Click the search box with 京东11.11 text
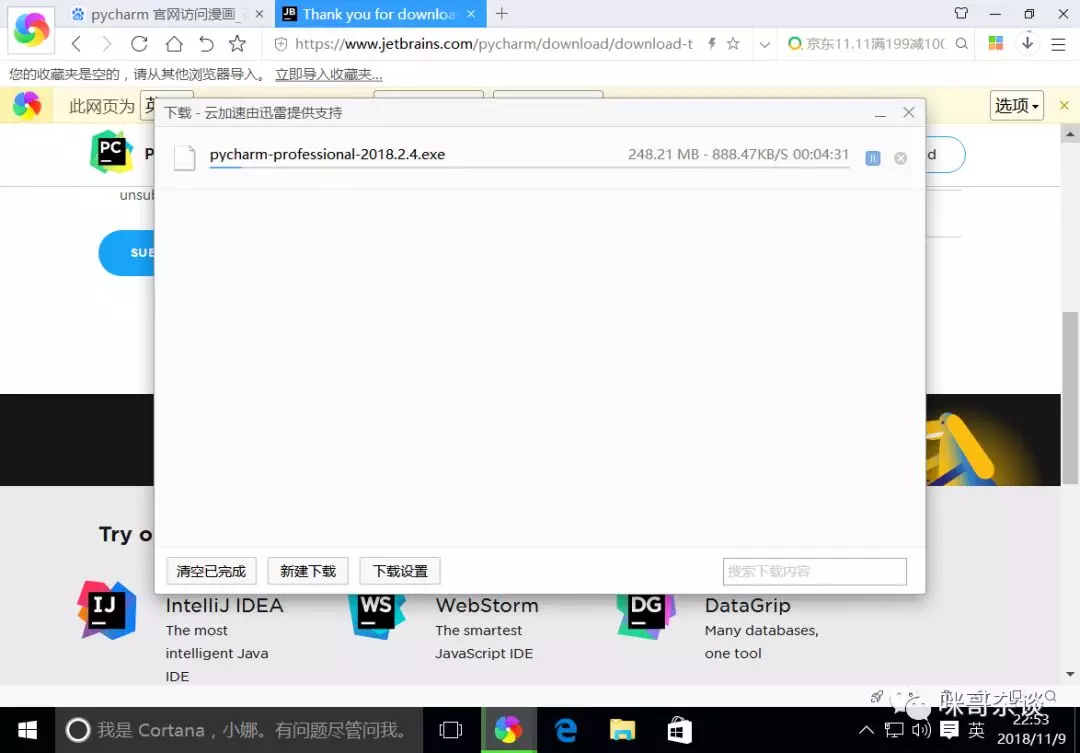This screenshot has width=1080, height=753. pyautogui.click(x=876, y=44)
